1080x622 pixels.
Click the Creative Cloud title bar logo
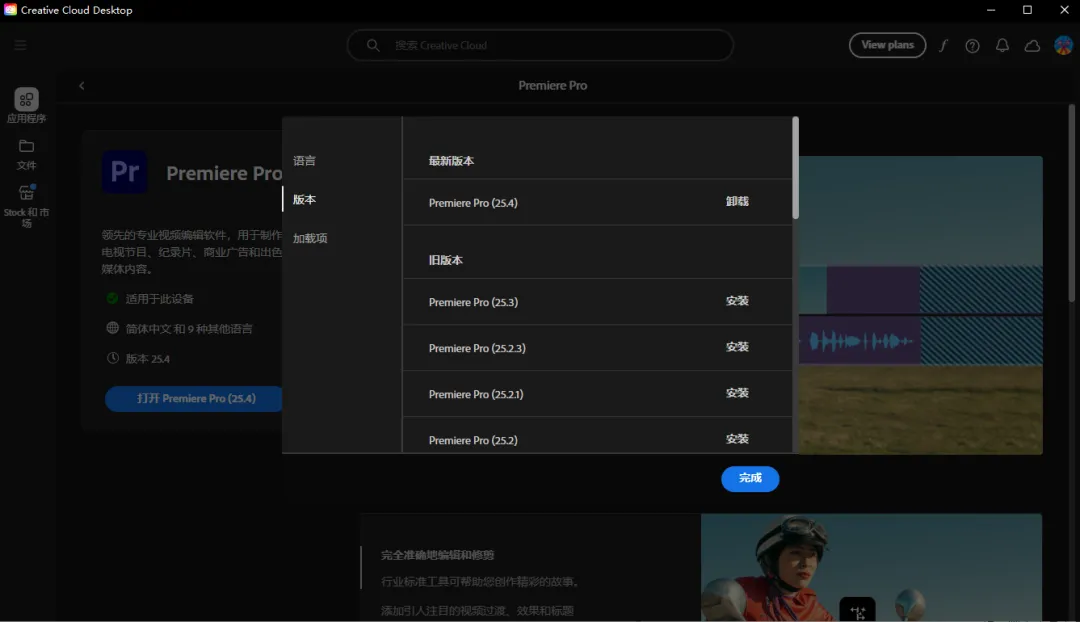pos(10,10)
